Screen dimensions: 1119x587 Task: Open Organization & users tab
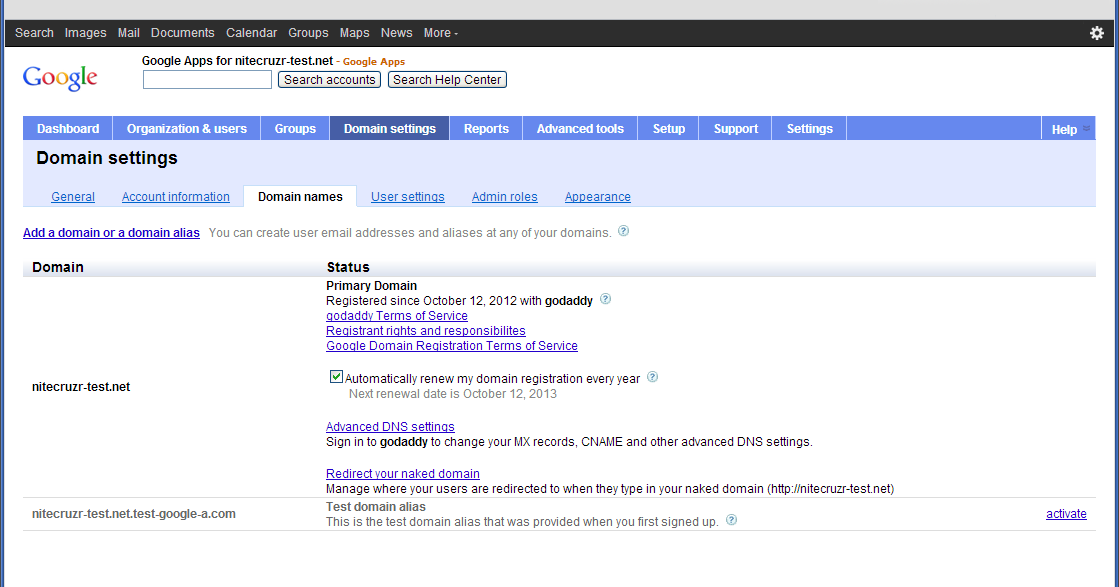pyautogui.click(x=186, y=128)
